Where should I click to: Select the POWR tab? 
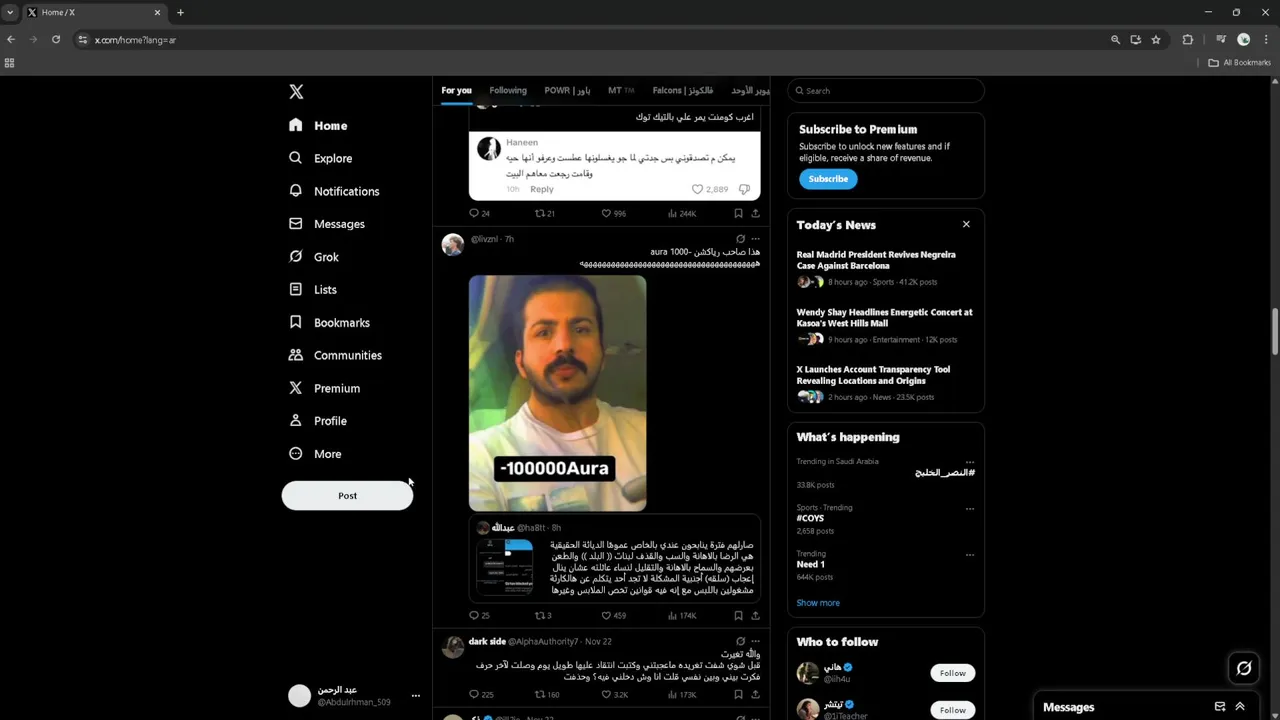[567, 90]
